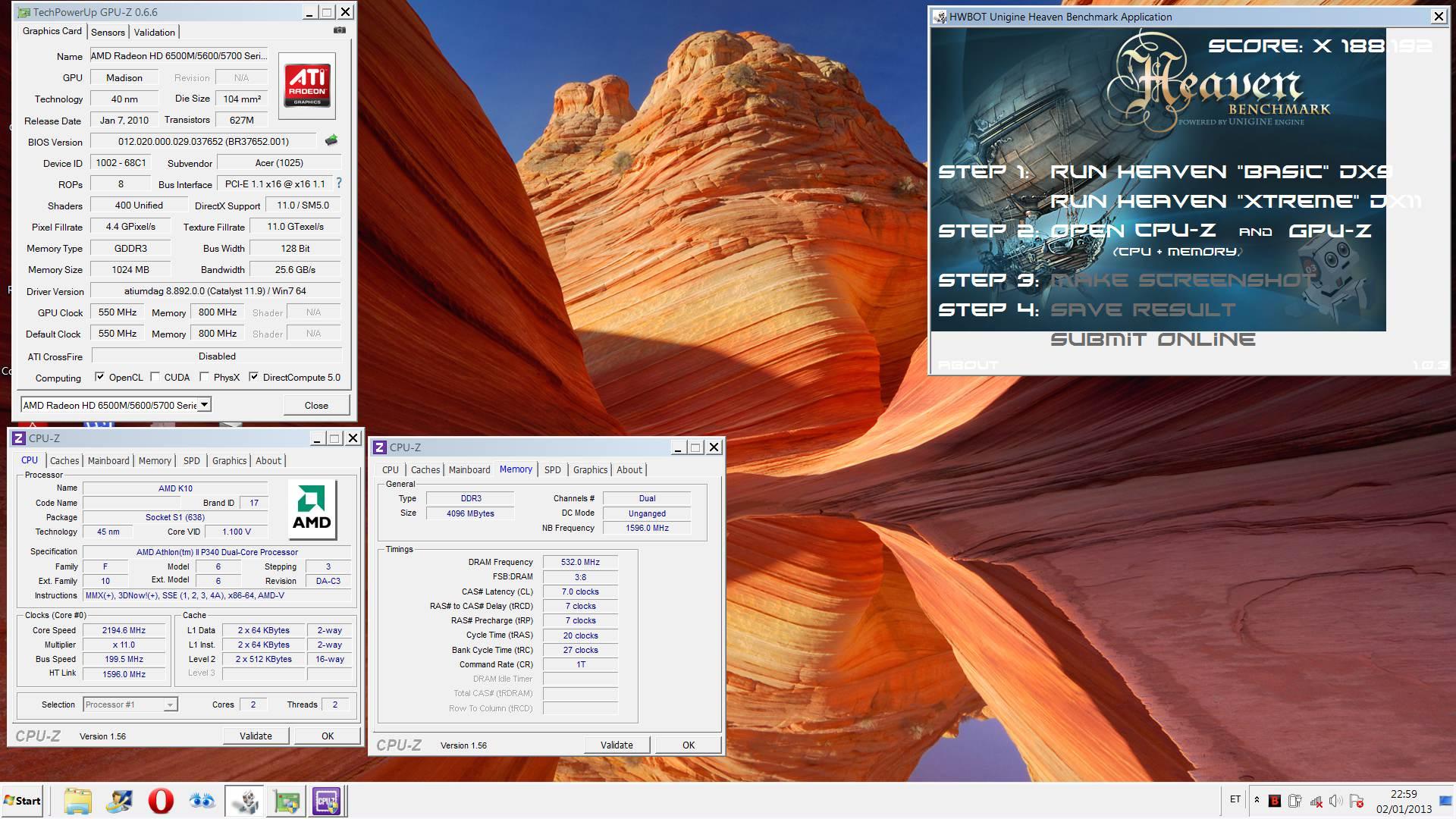Click the HWBOT Heaven title bar icon
Image resolution: width=1456 pixels, height=819 pixels.
940,17
